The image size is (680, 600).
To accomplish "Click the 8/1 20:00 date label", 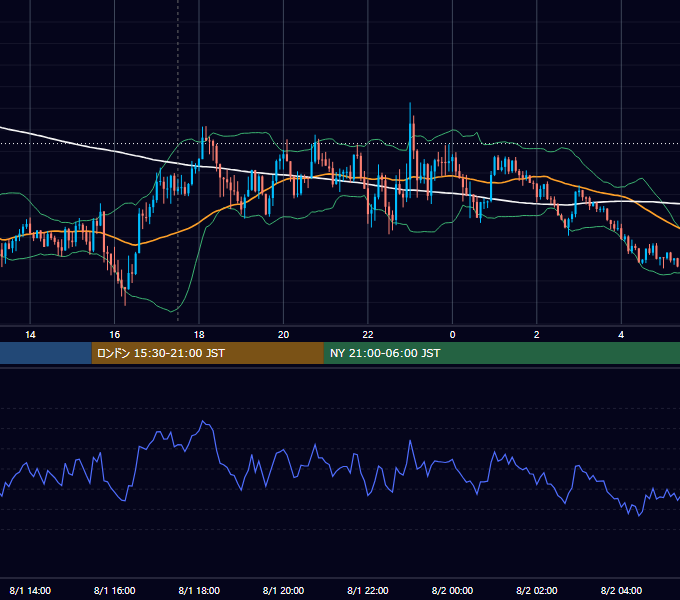I will [283, 590].
